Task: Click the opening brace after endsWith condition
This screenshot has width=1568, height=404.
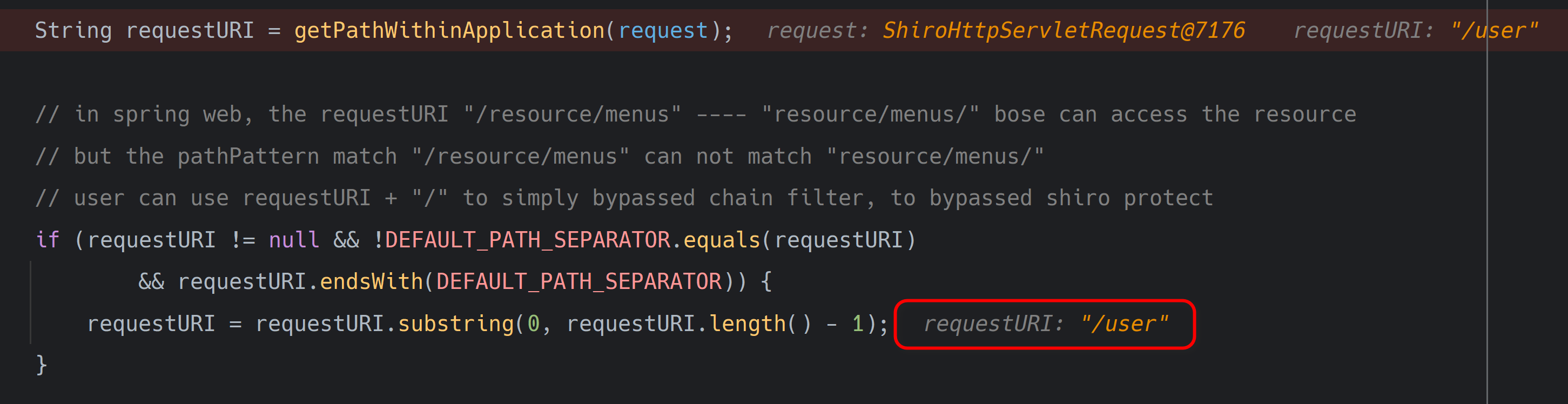Action: coord(766,282)
